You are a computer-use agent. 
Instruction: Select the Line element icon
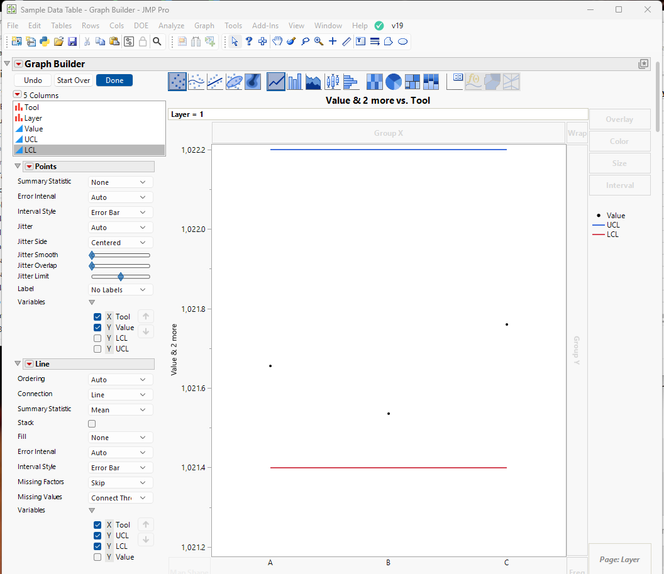point(276,82)
